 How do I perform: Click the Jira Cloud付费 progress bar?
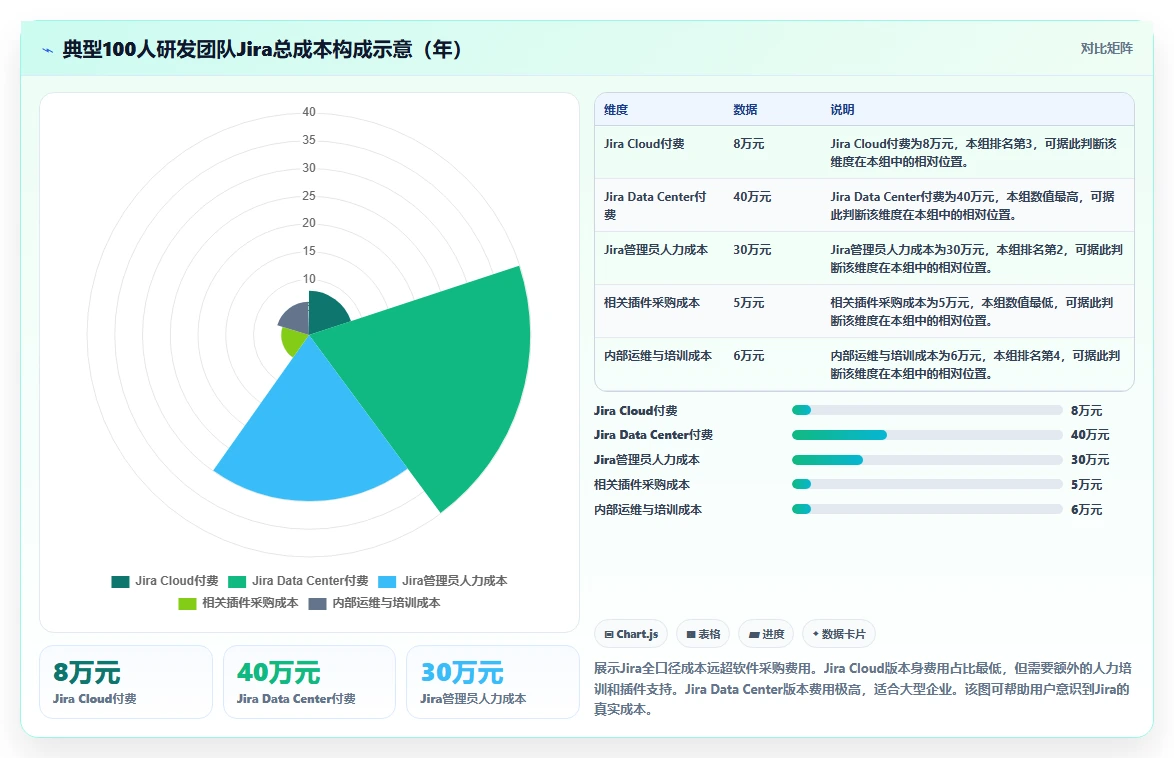(927, 410)
